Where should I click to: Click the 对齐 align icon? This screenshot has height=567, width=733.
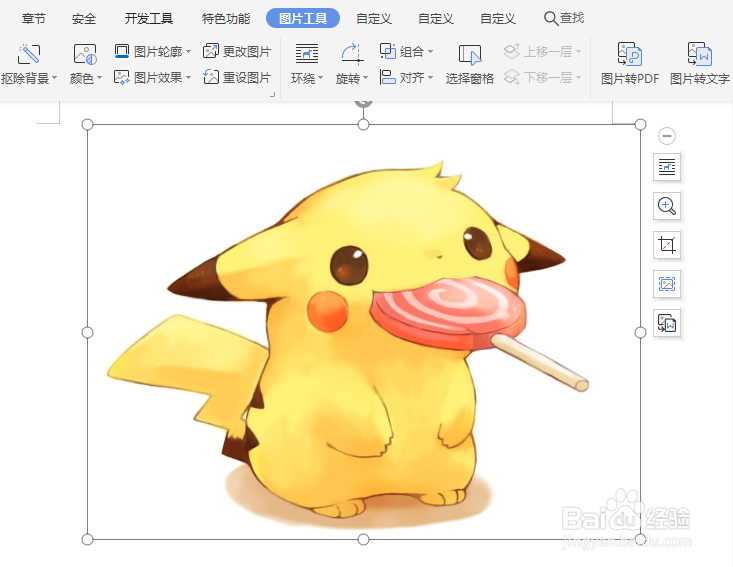click(388, 77)
